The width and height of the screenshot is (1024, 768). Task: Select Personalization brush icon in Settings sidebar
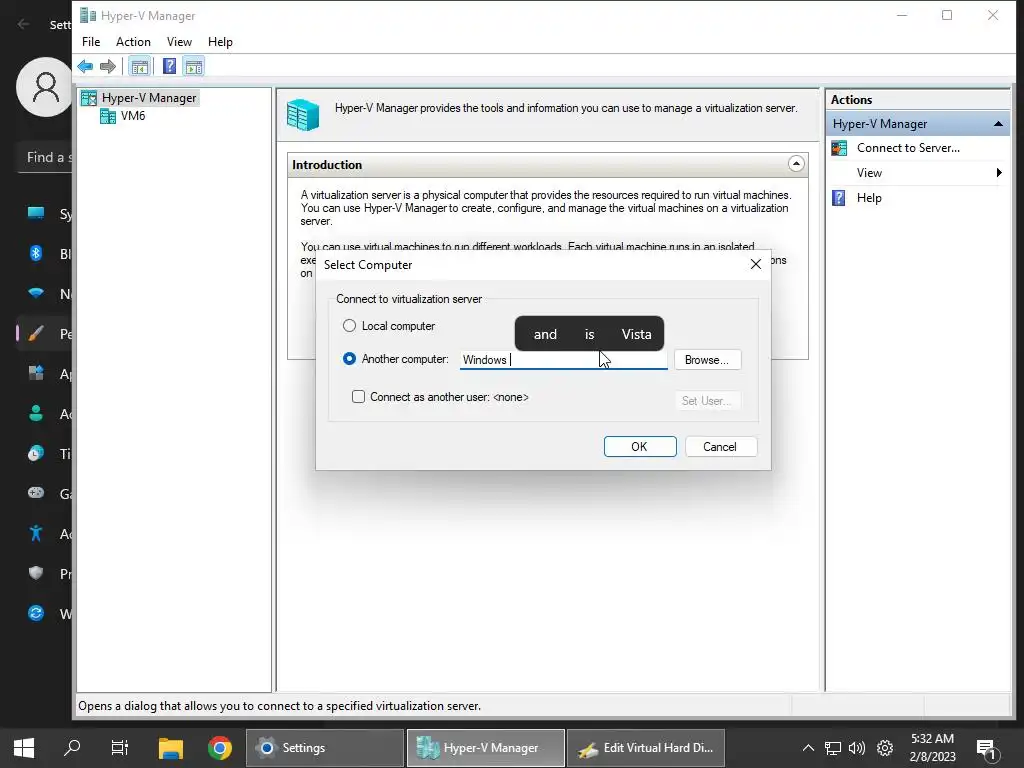pyautogui.click(x=36, y=334)
